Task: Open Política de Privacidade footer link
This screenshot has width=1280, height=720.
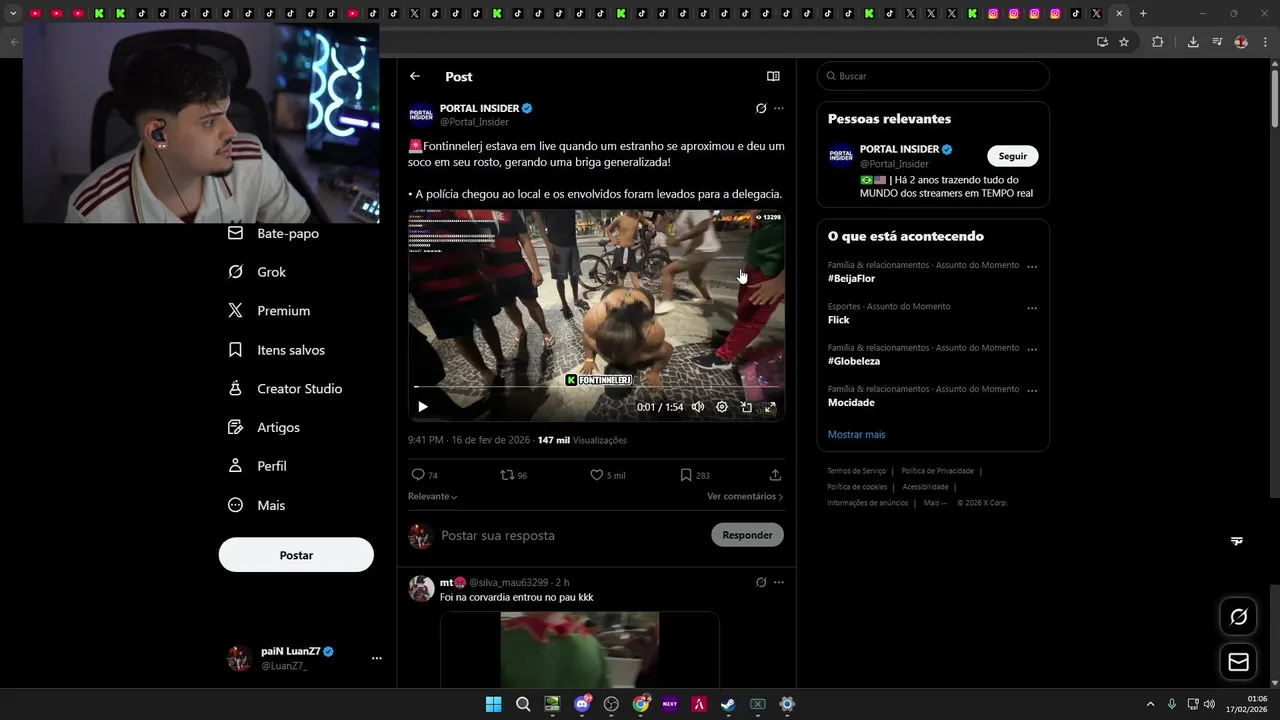Action: point(937,471)
